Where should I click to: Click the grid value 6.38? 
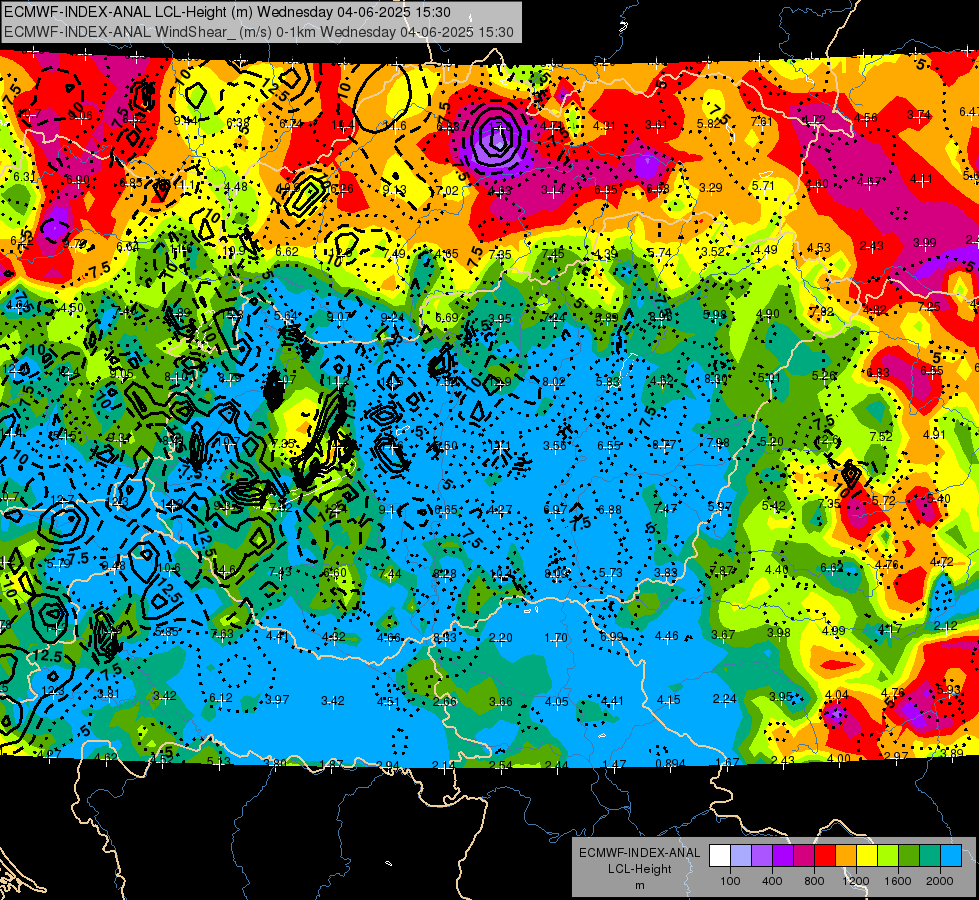point(238,122)
